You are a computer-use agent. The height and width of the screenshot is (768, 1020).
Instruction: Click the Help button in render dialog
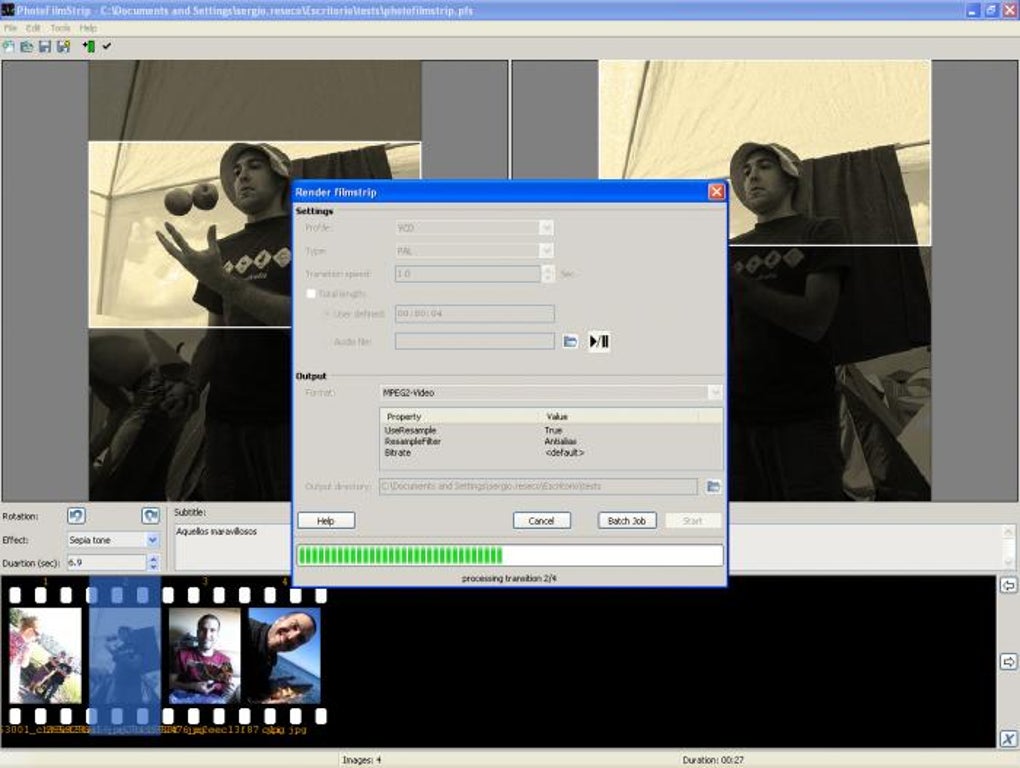(326, 521)
